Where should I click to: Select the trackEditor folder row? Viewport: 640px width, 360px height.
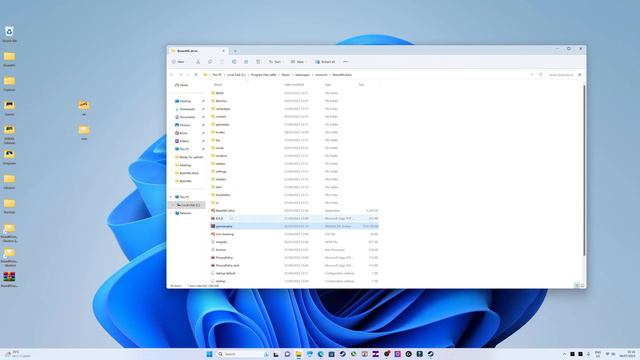click(x=294, y=195)
